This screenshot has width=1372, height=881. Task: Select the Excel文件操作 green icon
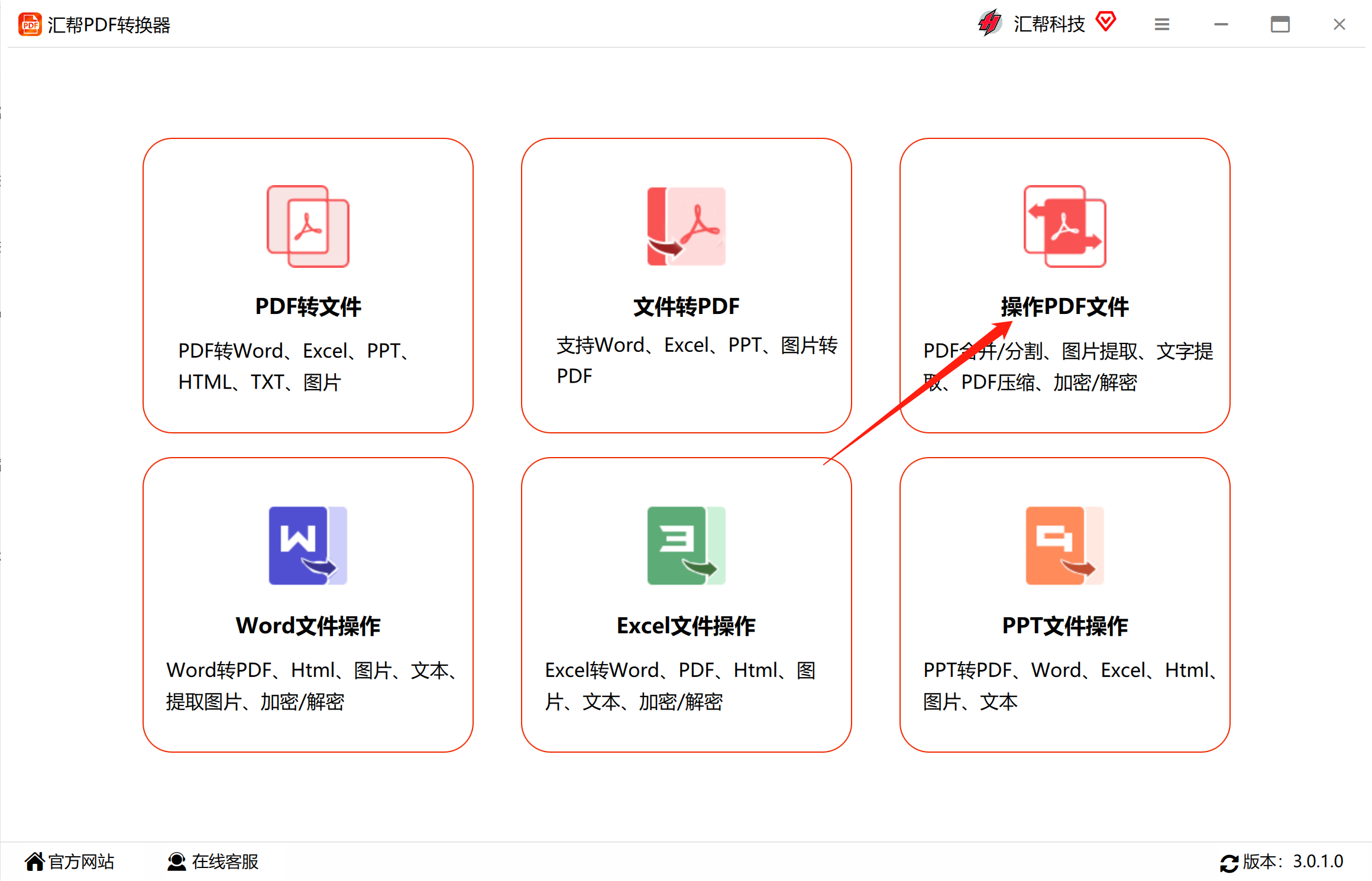[x=686, y=545]
